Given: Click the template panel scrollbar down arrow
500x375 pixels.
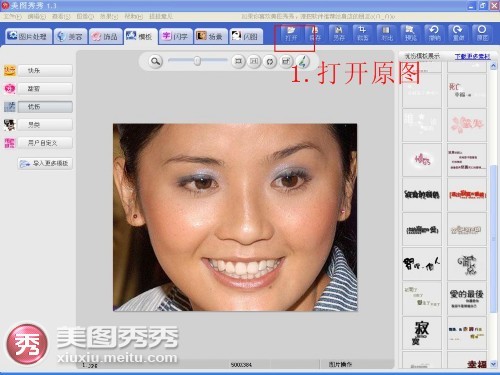Looking at the screenshot, I should point(493,364).
